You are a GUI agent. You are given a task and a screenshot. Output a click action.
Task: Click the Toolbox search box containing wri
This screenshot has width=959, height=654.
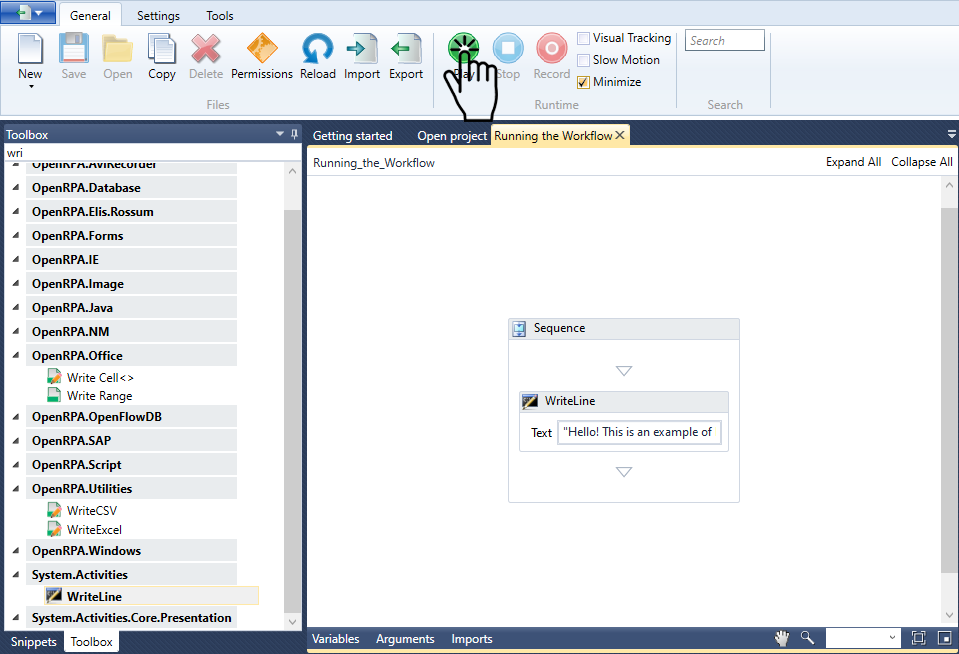coord(152,153)
